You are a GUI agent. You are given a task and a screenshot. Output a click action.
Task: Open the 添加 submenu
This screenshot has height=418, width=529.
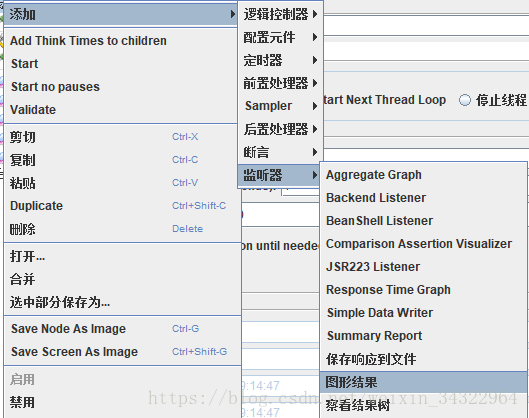coord(120,15)
